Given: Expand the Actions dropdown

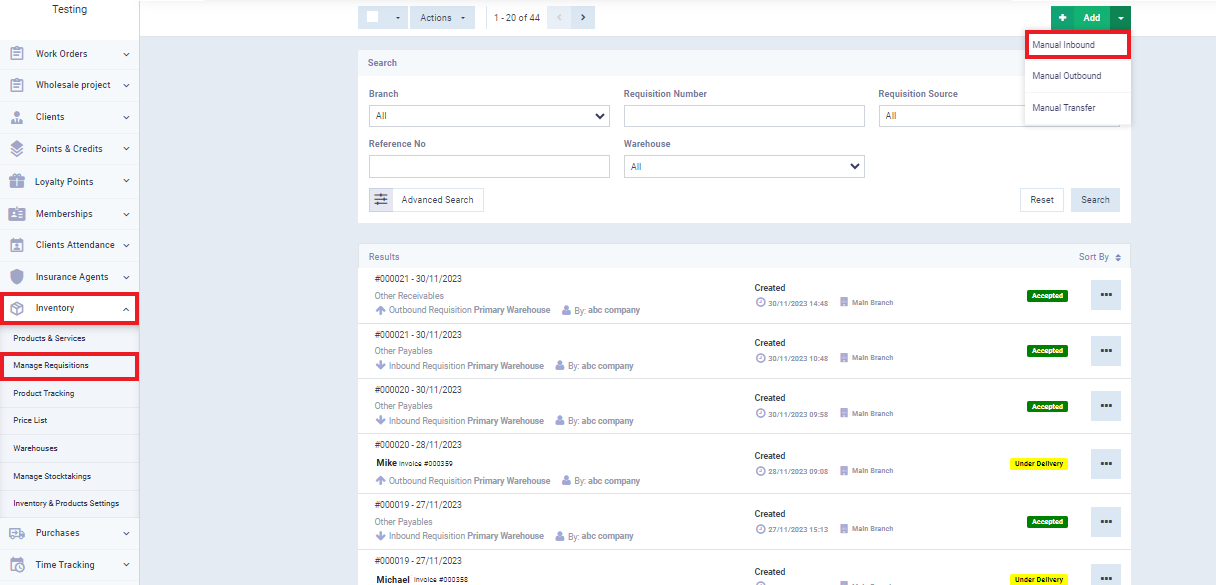Looking at the screenshot, I should [441, 18].
